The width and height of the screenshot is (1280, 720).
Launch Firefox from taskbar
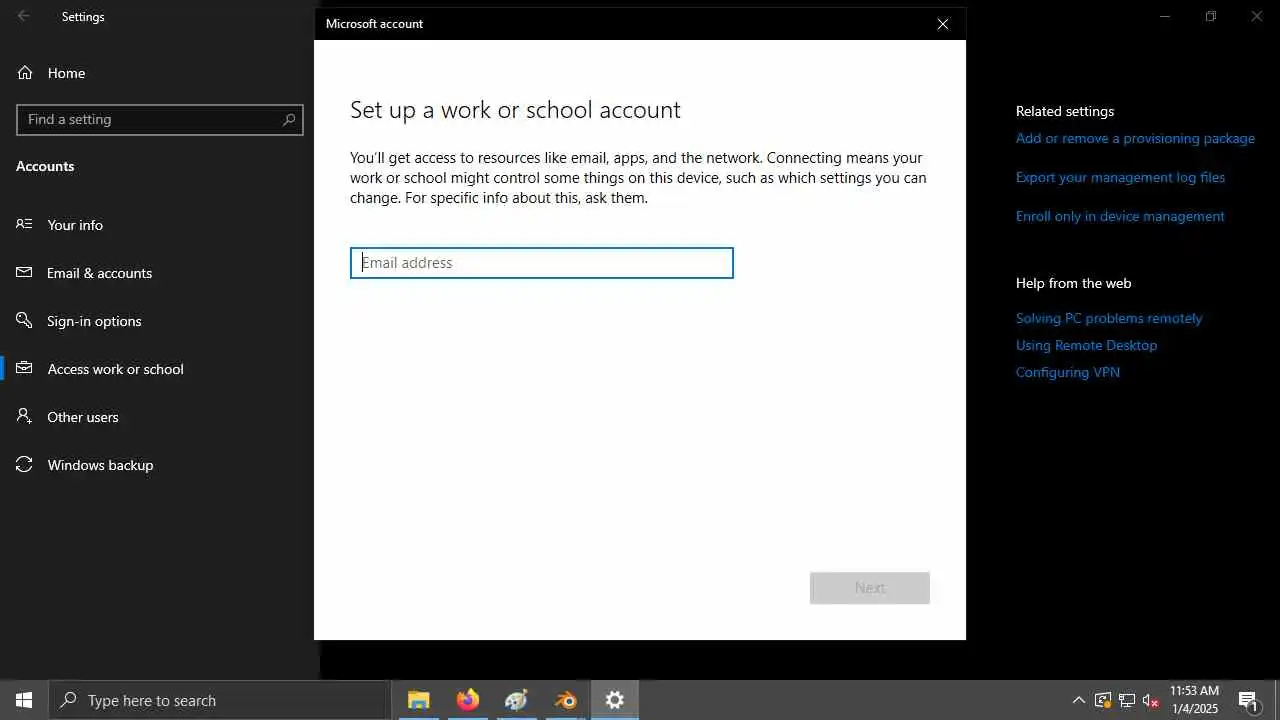tap(467, 700)
